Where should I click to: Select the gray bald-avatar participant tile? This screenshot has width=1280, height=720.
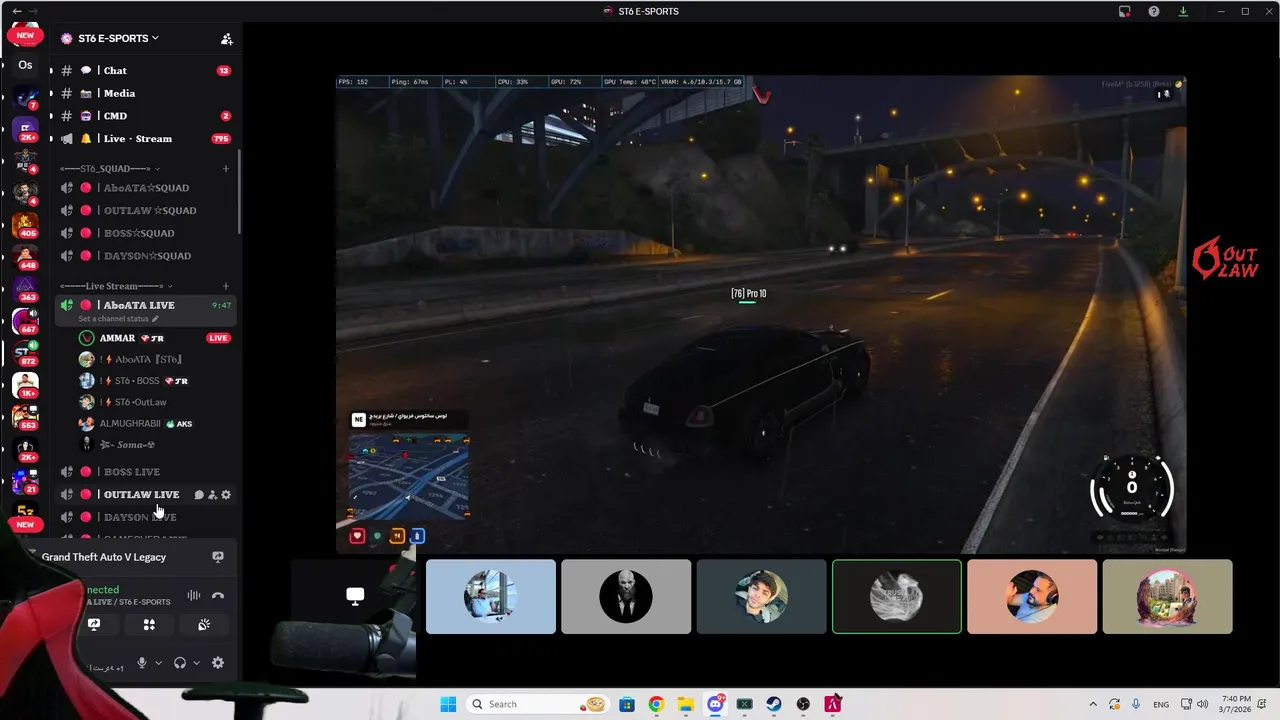coord(626,596)
